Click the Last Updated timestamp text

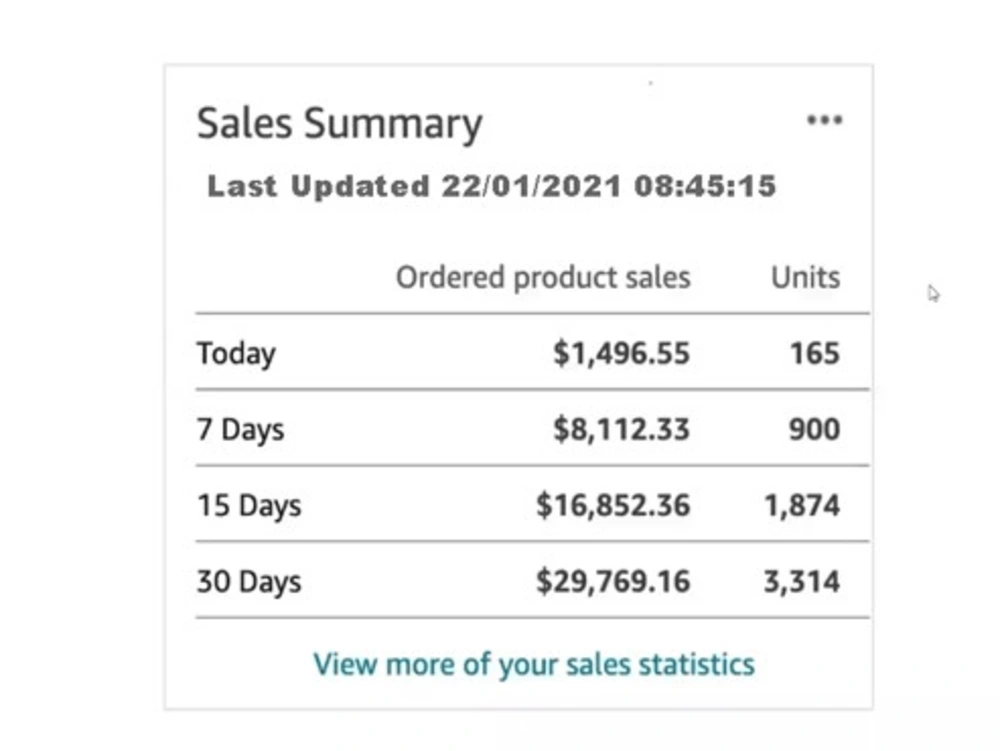[492, 186]
